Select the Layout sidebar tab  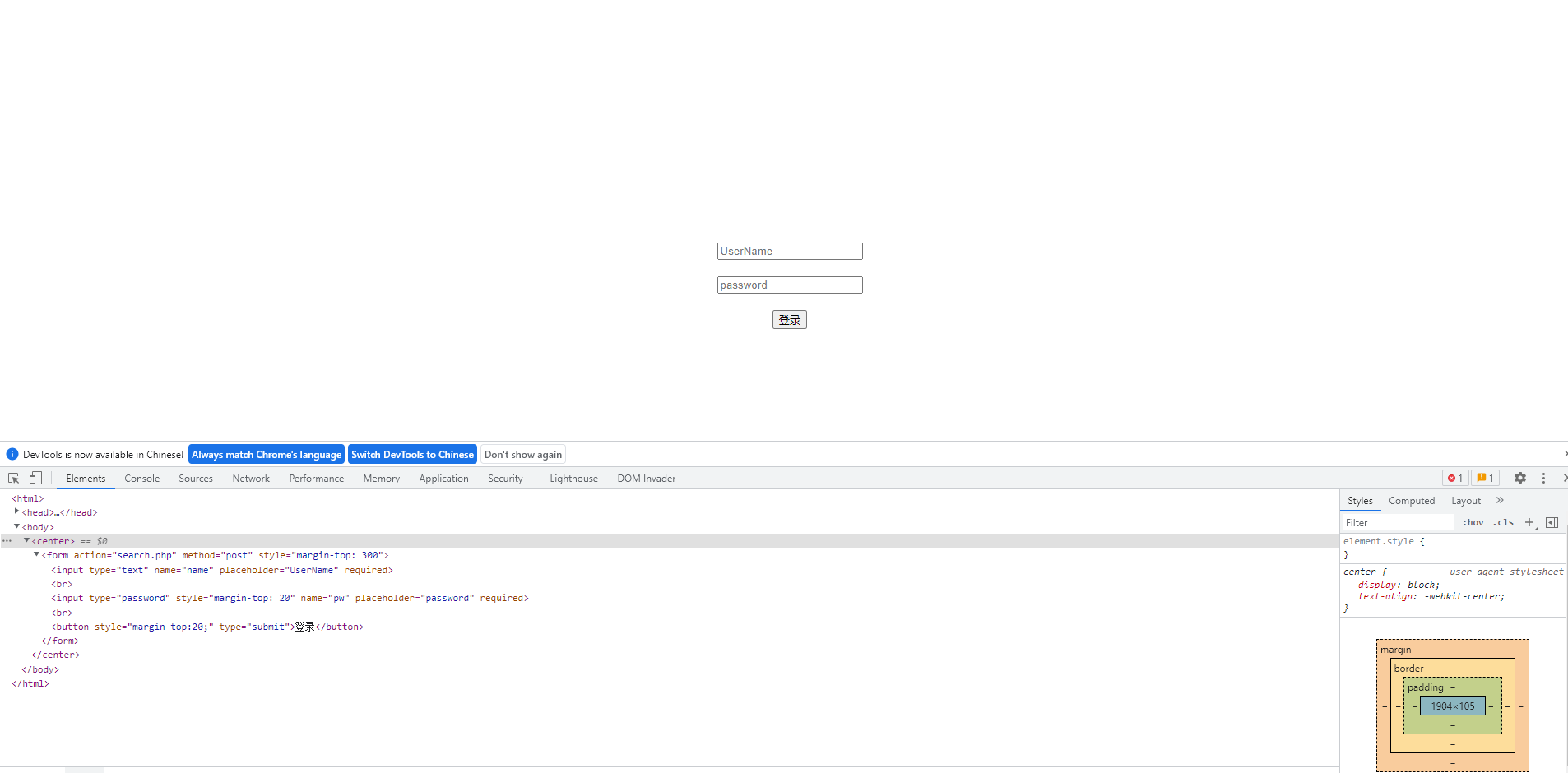[1466, 501]
